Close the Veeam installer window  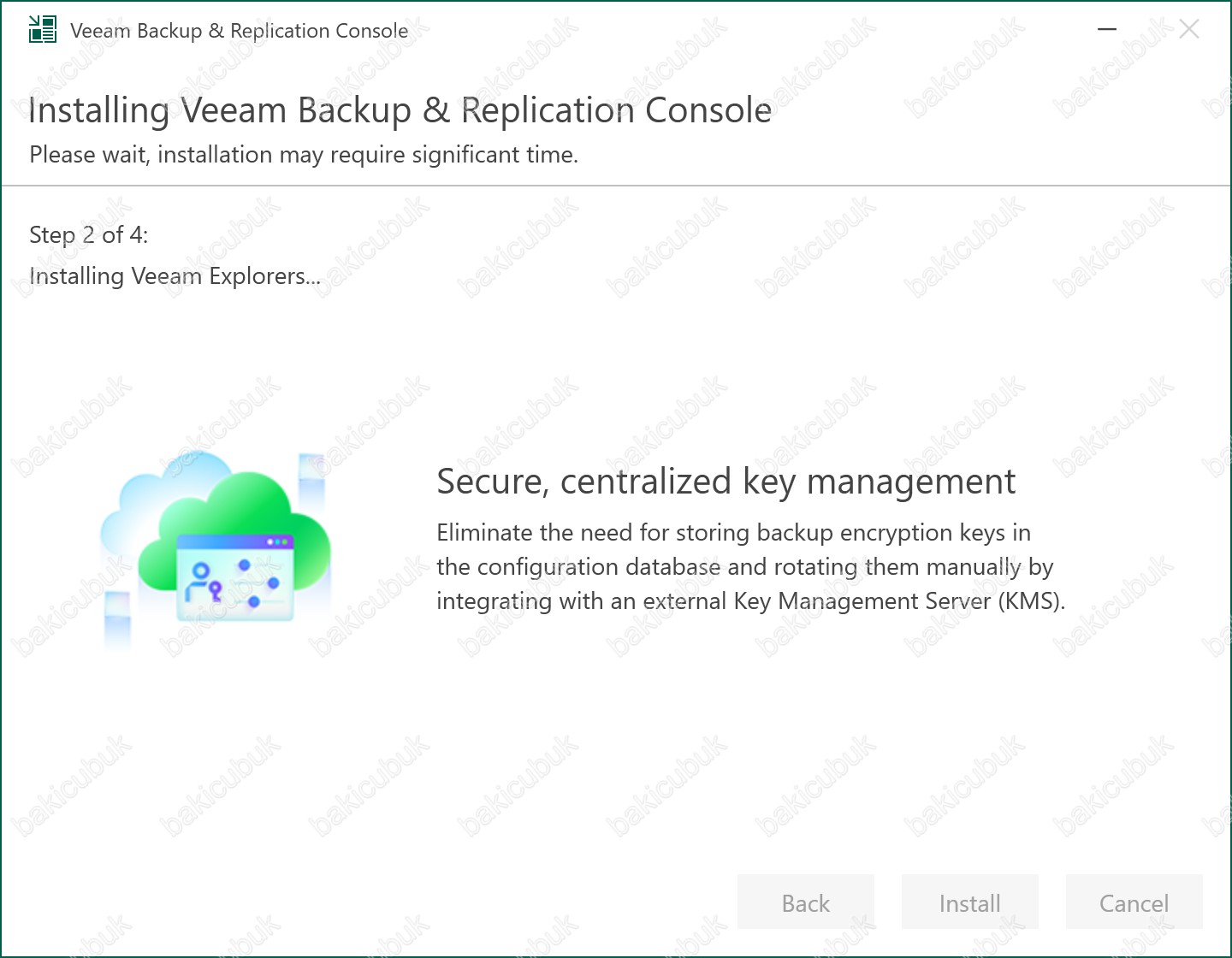(1188, 30)
